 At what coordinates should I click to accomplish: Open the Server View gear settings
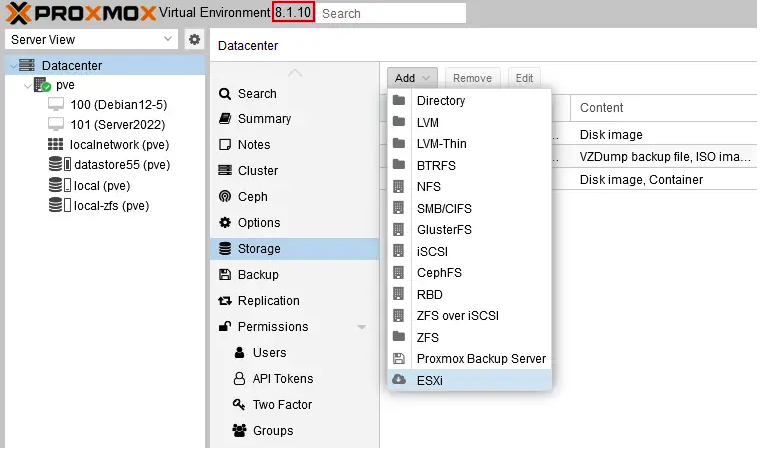point(194,39)
